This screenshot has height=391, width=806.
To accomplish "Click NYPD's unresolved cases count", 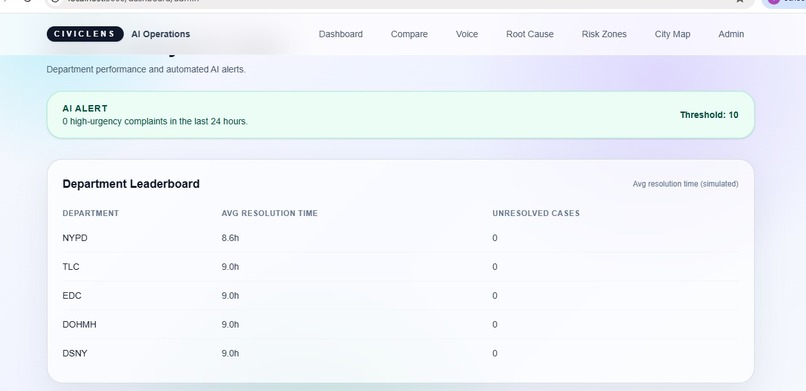I will click(x=494, y=238).
